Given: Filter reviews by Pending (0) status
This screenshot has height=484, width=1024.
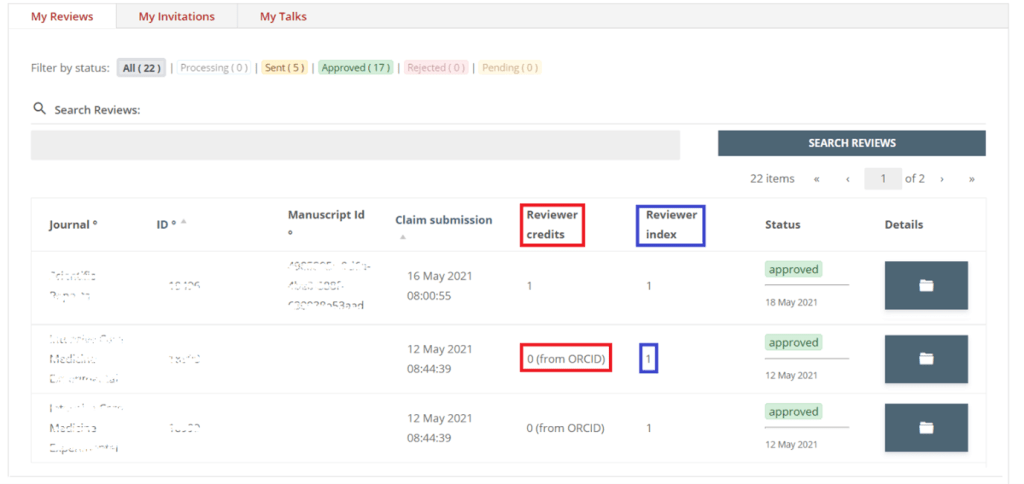Looking at the screenshot, I should [x=509, y=68].
